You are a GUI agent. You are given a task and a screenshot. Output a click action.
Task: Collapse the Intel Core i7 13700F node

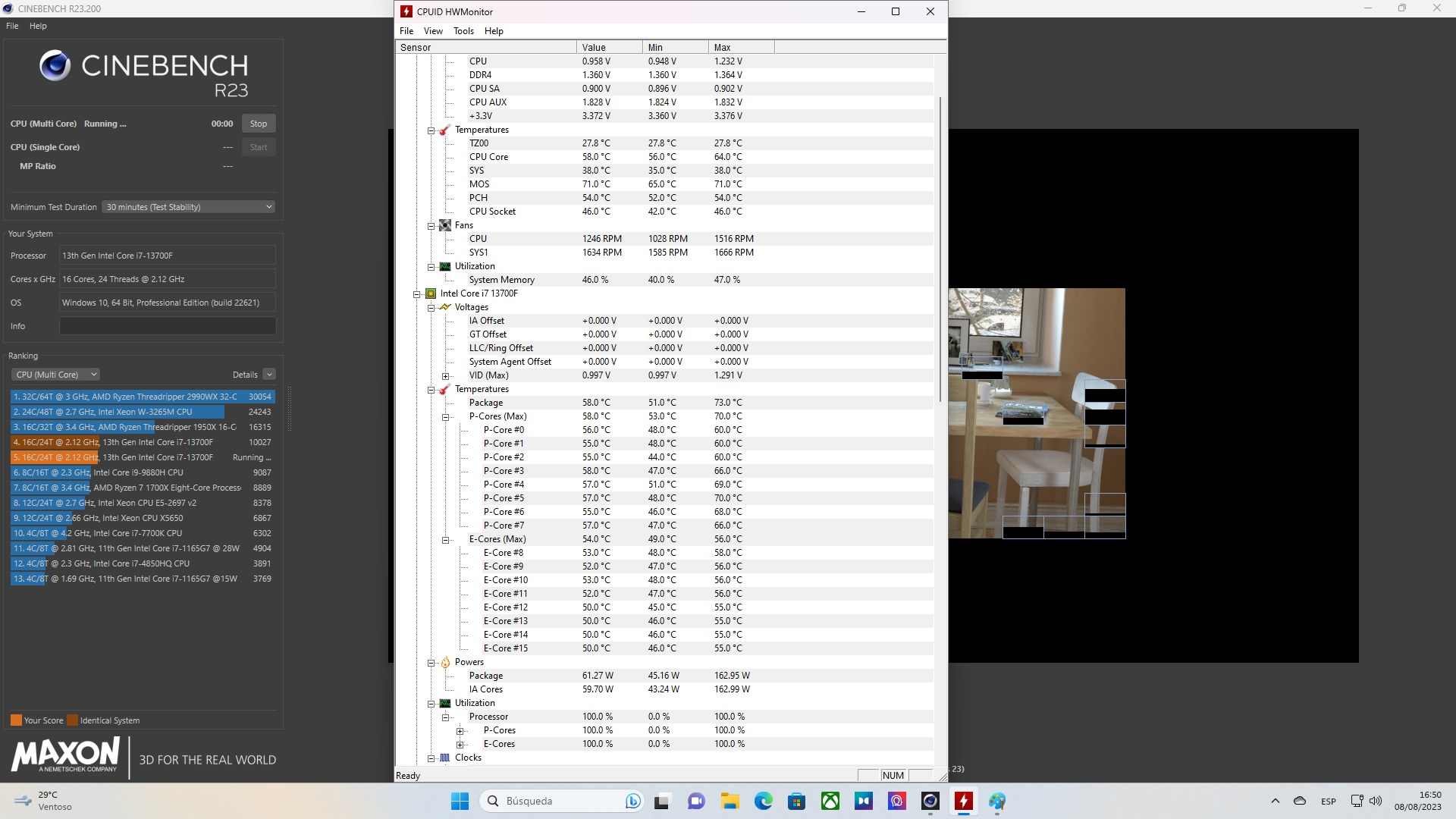416,294
